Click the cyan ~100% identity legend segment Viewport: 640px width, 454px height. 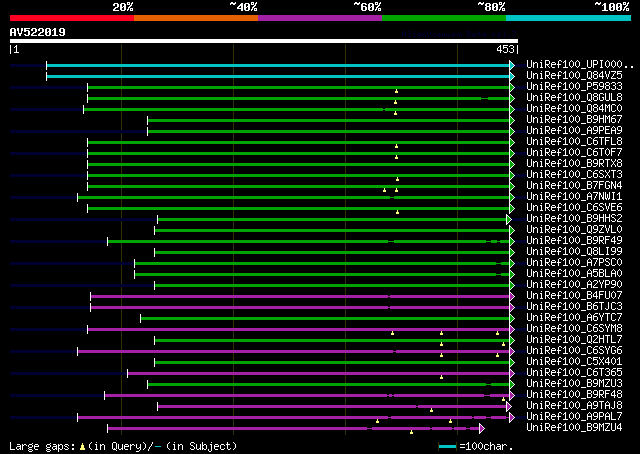click(569, 18)
